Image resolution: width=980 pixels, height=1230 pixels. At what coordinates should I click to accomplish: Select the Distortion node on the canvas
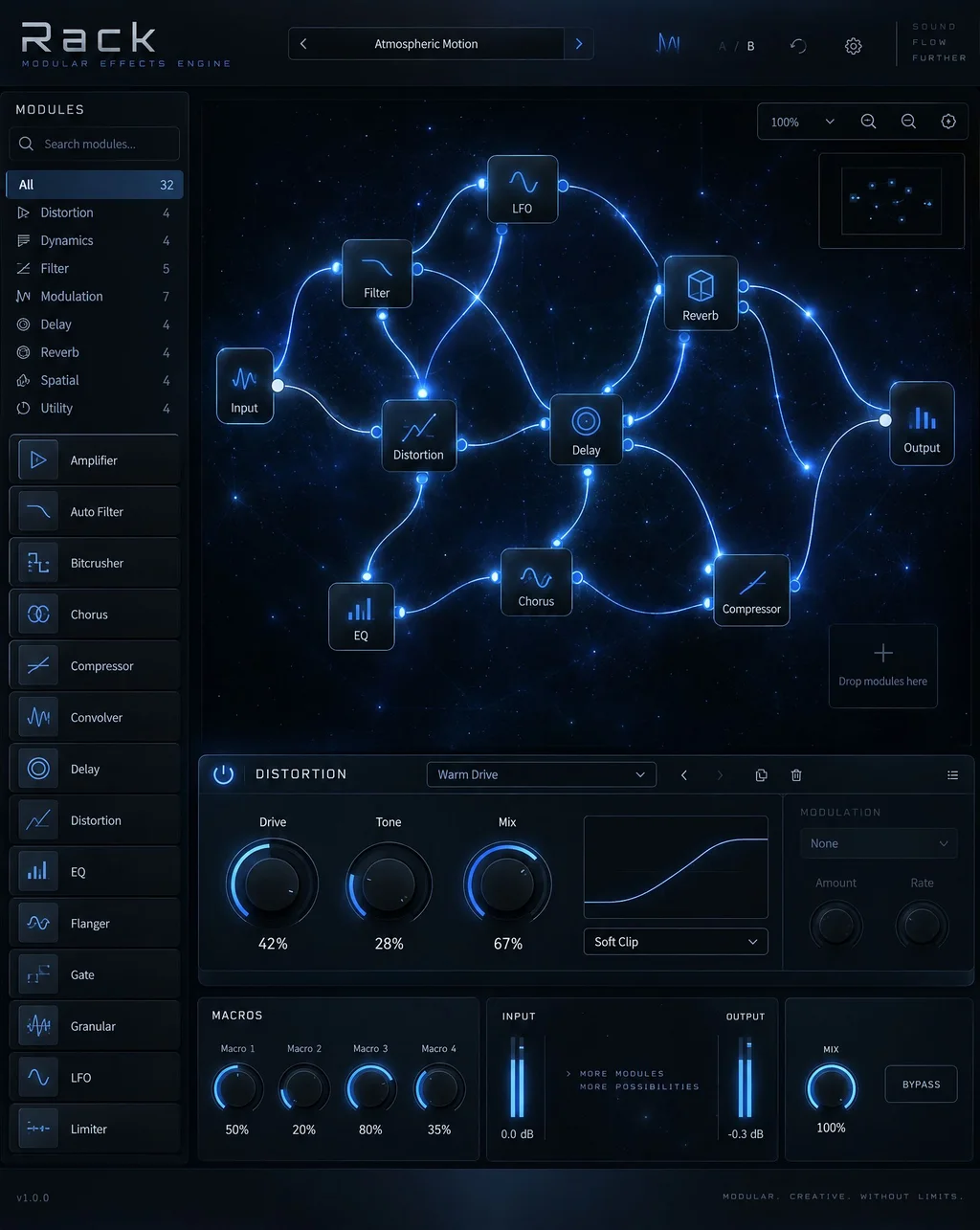coord(419,436)
